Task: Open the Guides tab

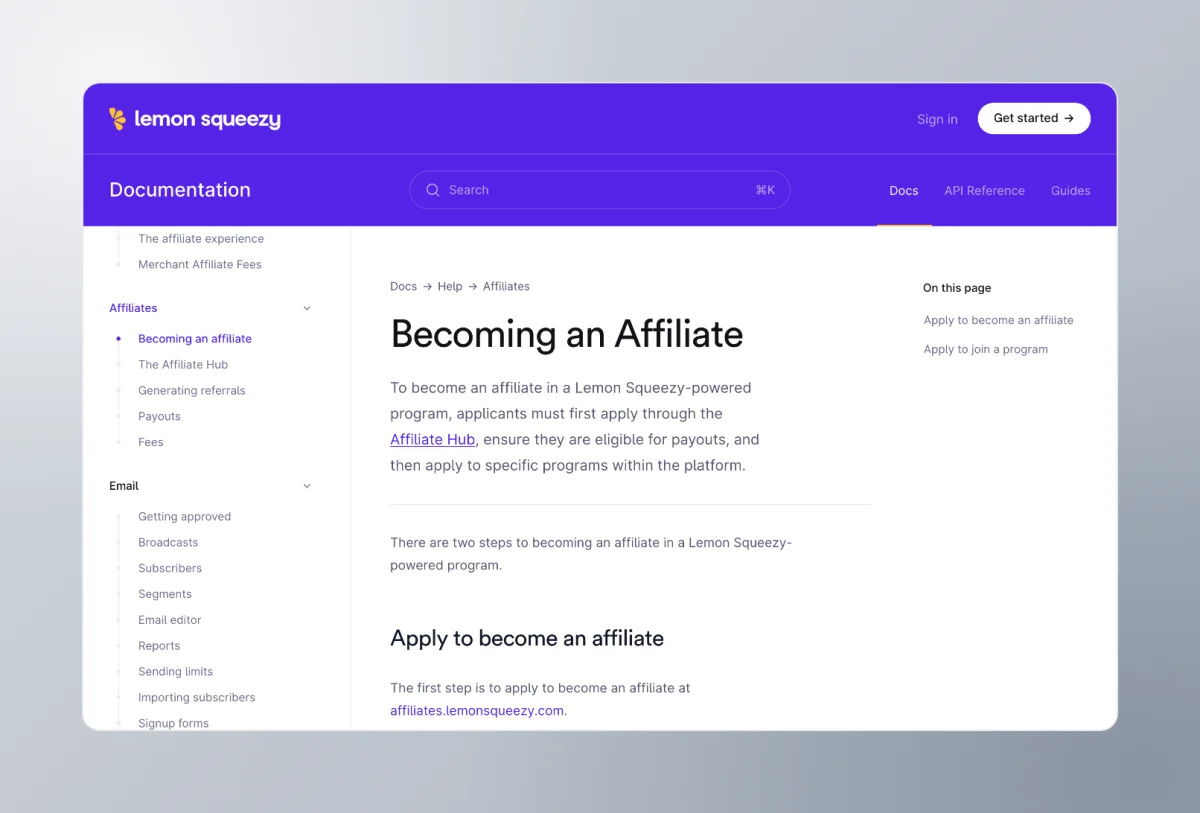Action: (1071, 191)
